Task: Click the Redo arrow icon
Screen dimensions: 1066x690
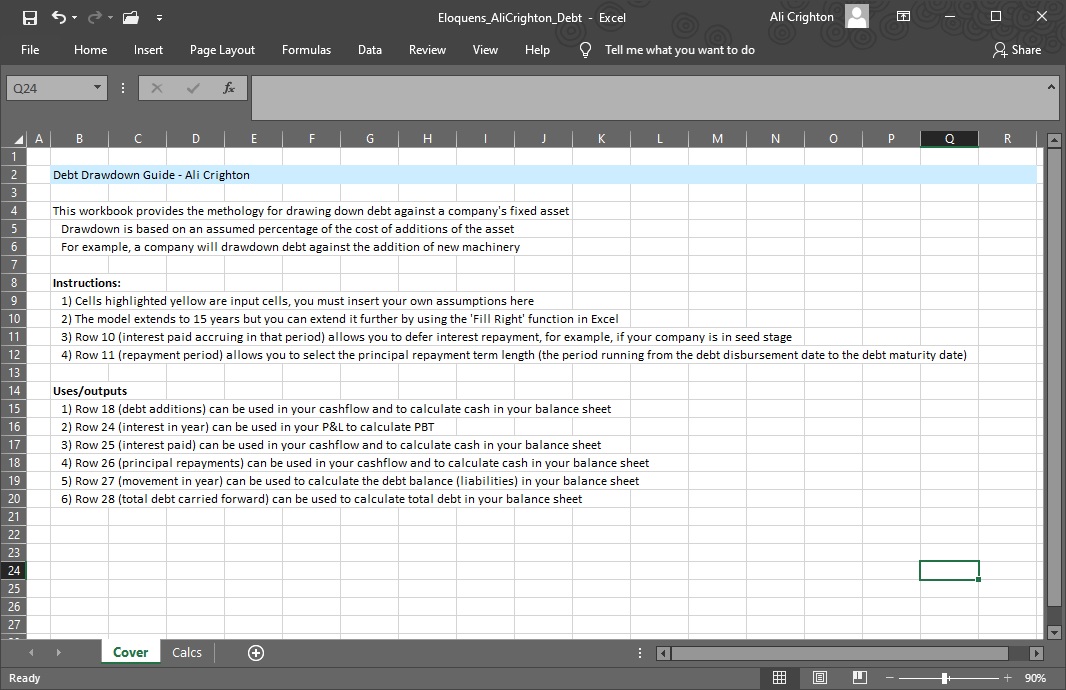Action: [94, 18]
